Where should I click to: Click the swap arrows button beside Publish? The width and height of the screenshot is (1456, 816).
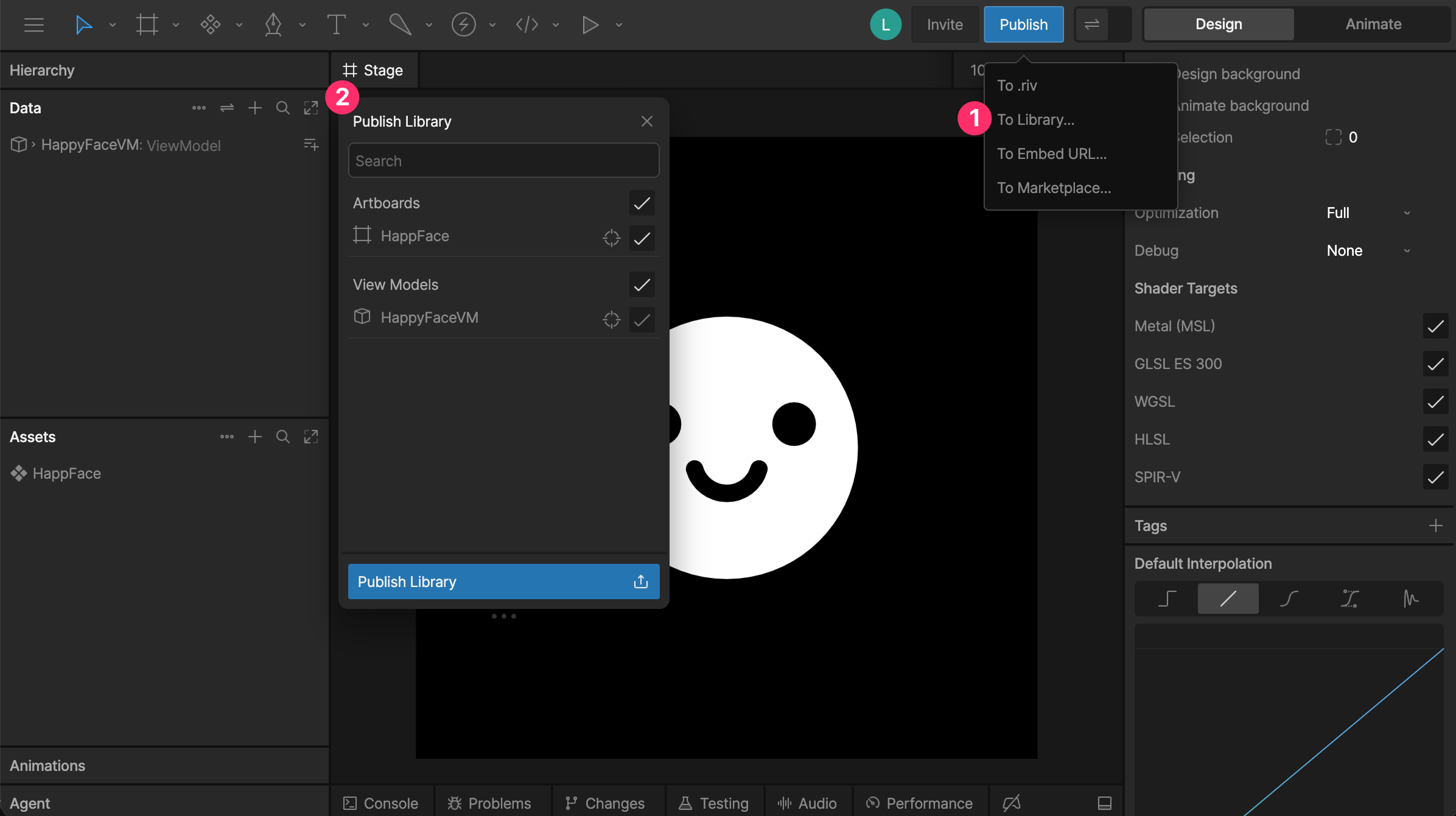[1091, 24]
